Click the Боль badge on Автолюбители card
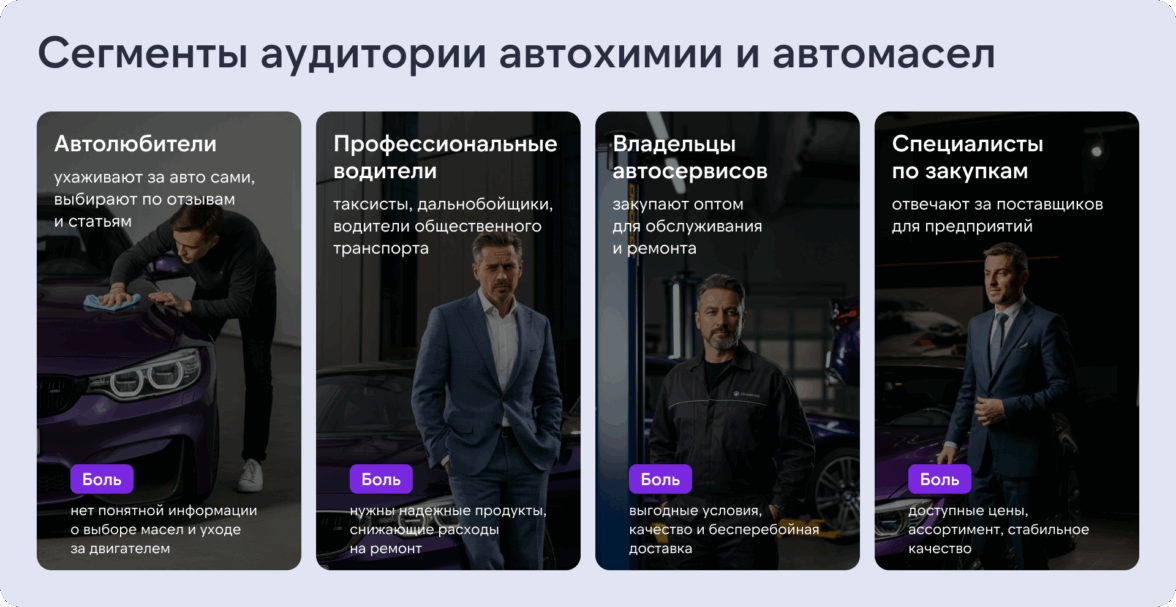Image resolution: width=1176 pixels, height=607 pixels. (102, 479)
